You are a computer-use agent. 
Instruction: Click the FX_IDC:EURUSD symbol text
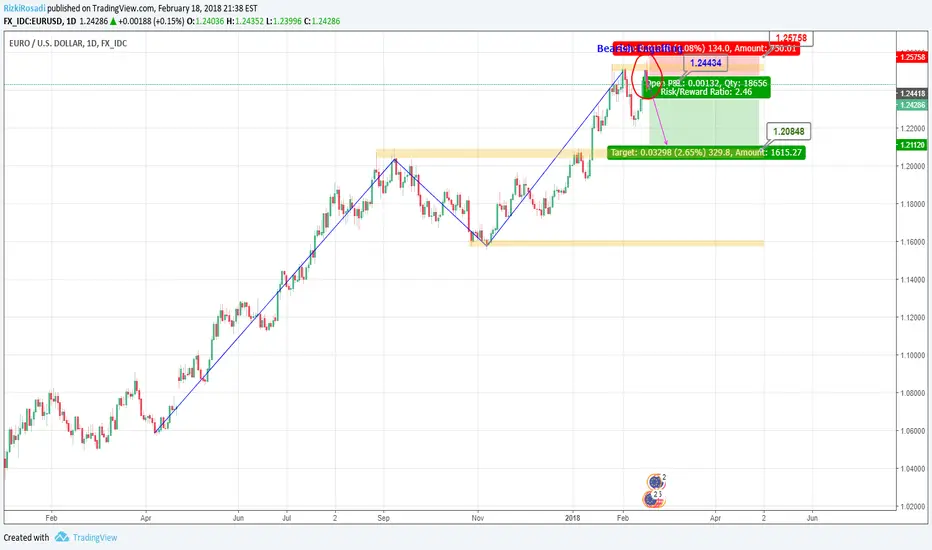pyautogui.click(x=32, y=21)
